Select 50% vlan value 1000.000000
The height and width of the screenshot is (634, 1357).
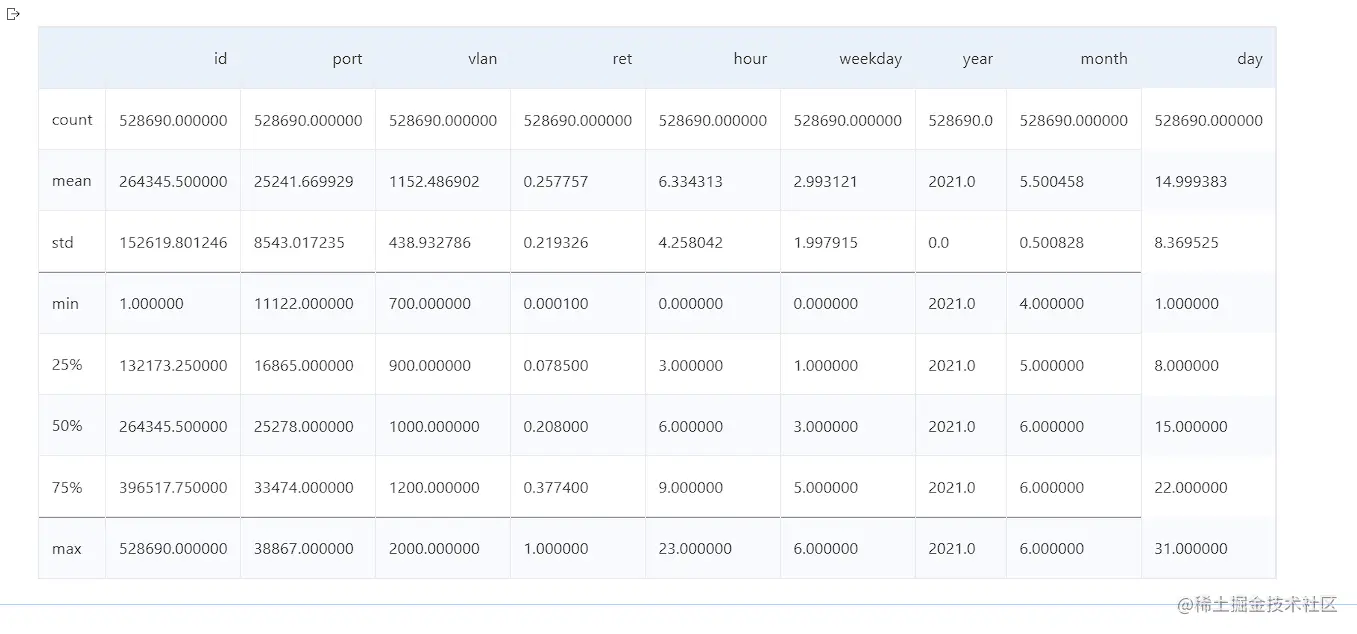(x=434, y=427)
